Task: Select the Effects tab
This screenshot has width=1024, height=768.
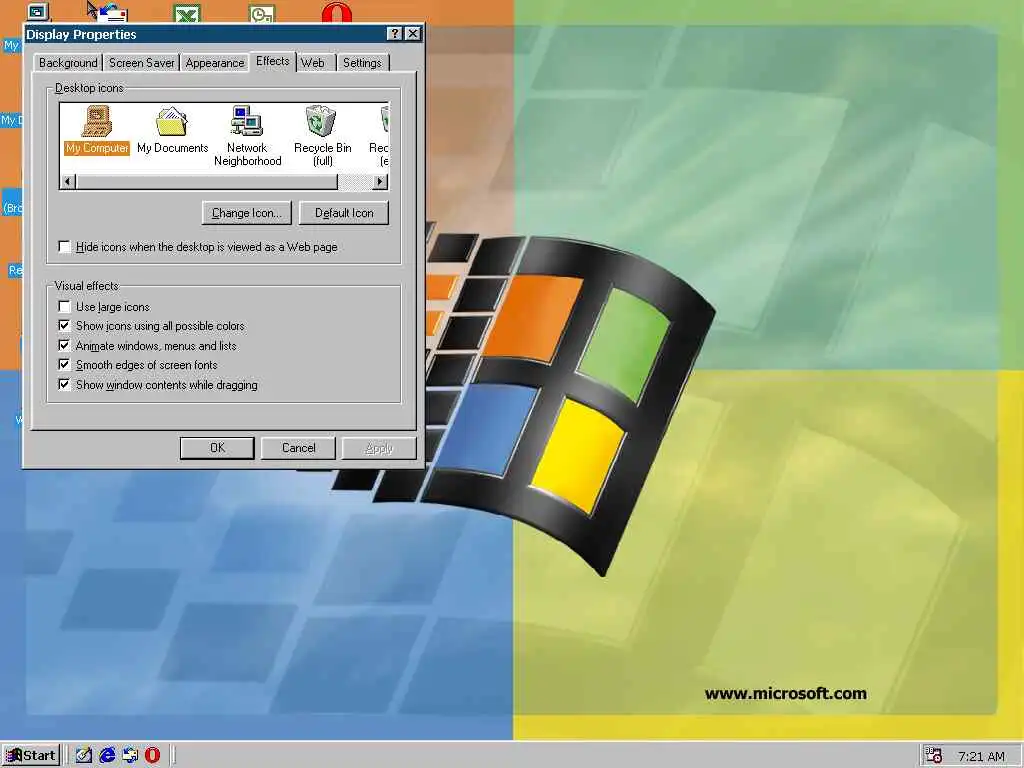Action: click(272, 61)
